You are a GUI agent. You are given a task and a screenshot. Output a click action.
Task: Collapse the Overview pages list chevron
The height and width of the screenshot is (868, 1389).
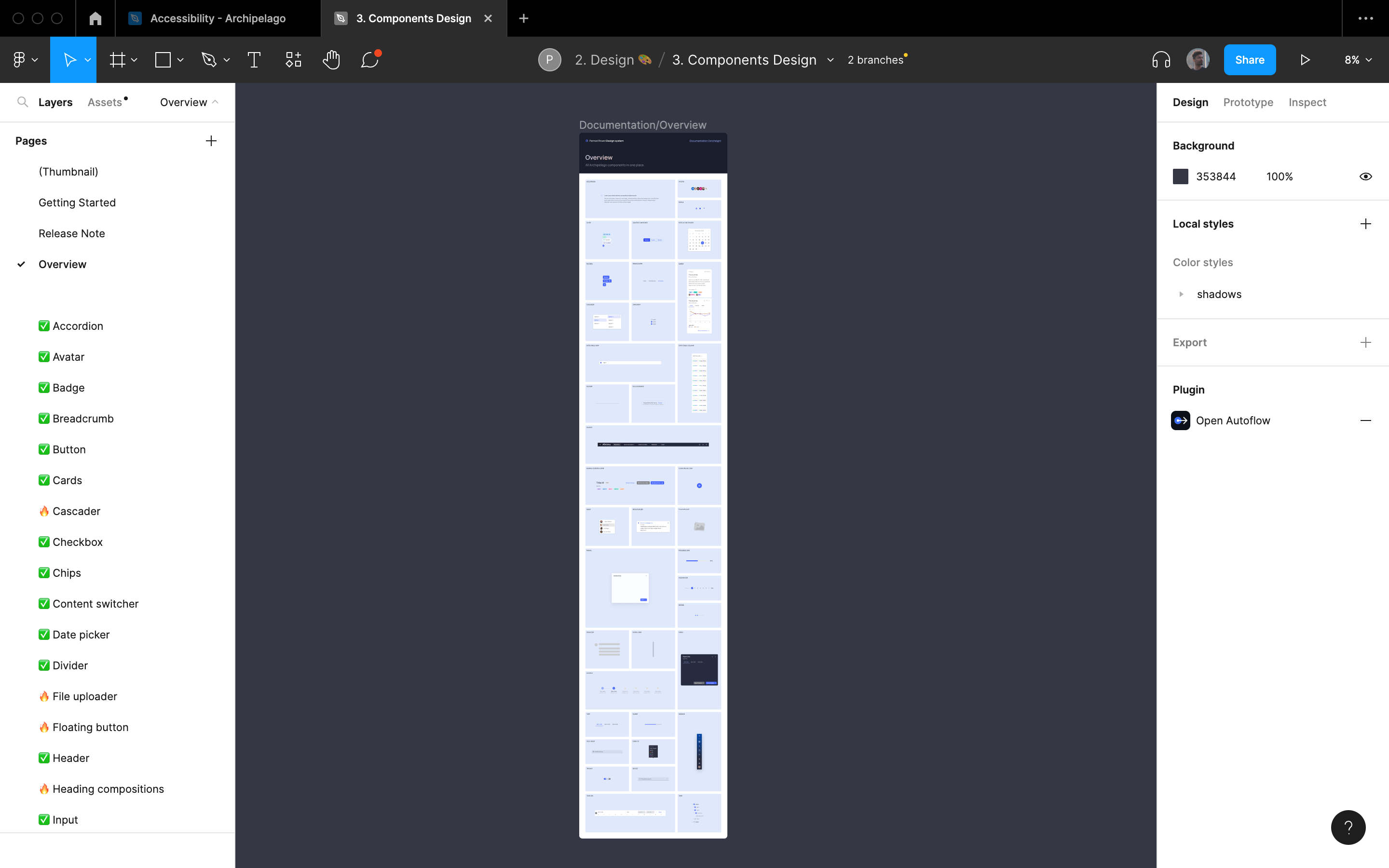click(215, 102)
